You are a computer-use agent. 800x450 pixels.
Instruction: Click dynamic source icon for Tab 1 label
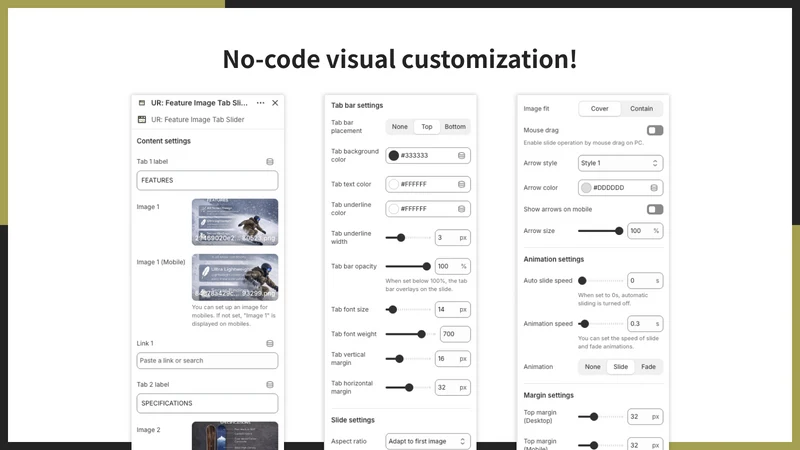point(270,162)
